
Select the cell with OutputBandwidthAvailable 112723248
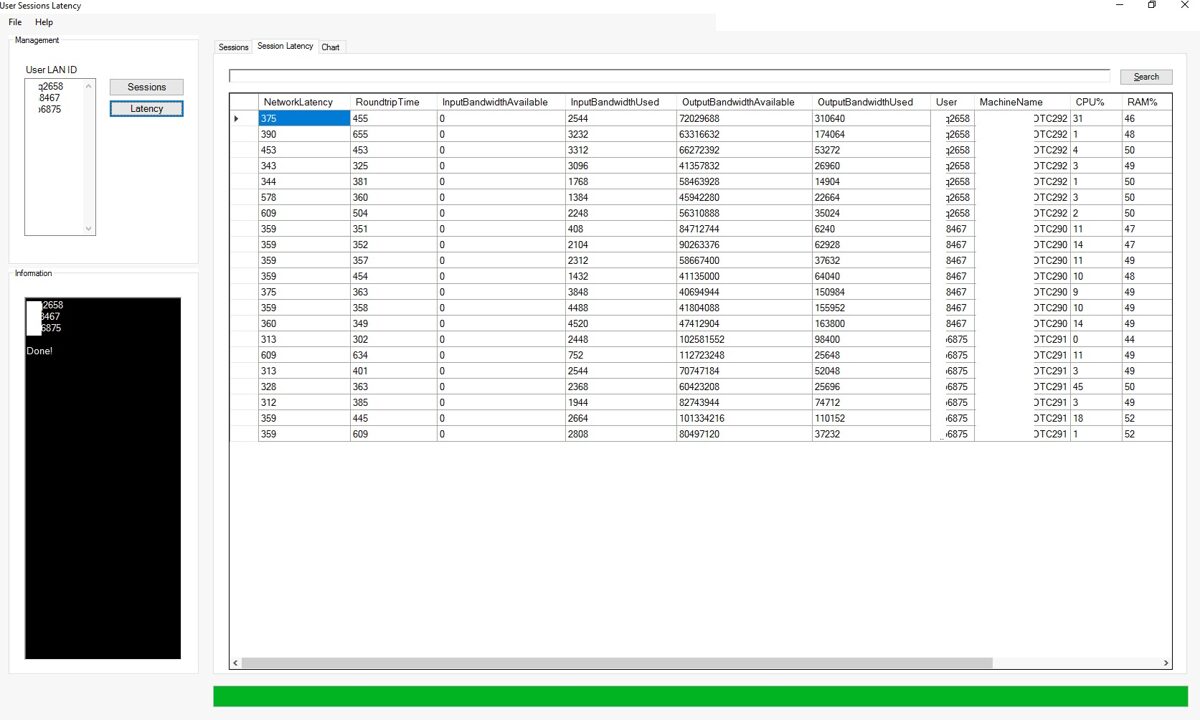coord(744,355)
